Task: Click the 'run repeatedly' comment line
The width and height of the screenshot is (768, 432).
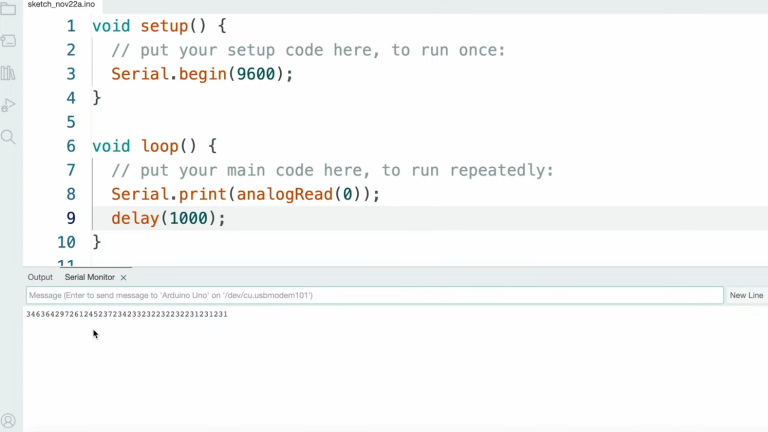Action: click(332, 170)
